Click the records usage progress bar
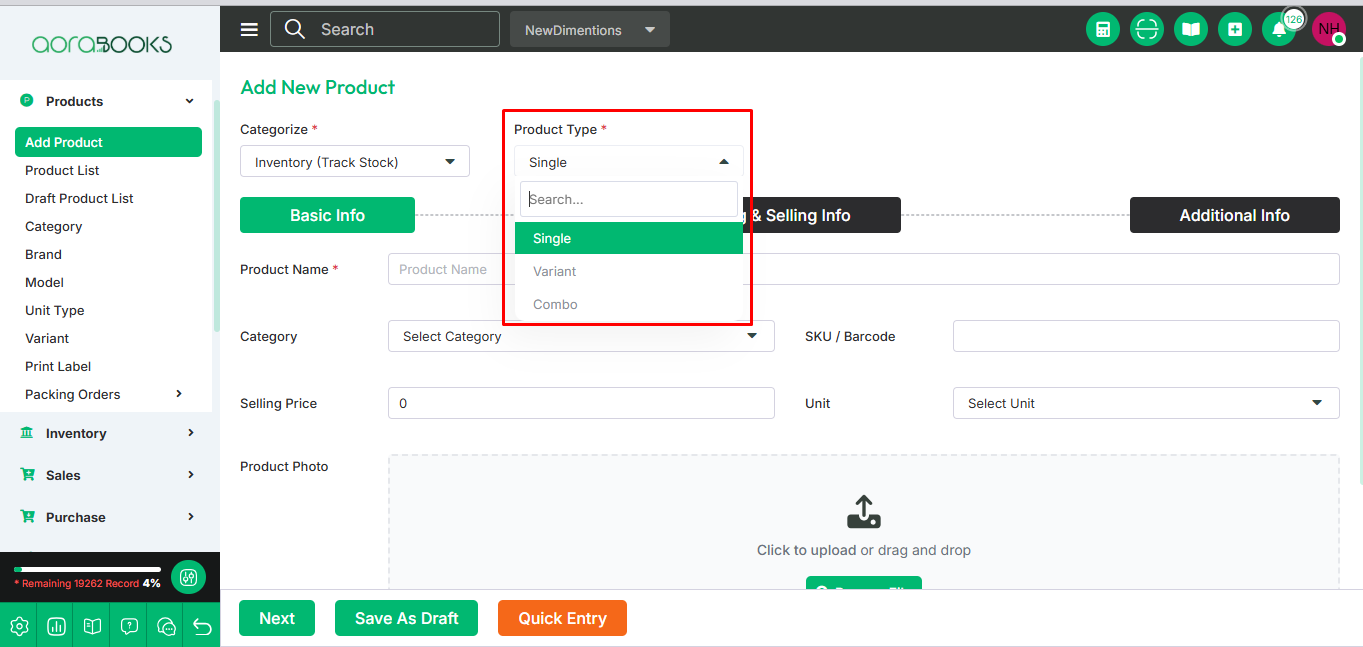 (x=87, y=569)
